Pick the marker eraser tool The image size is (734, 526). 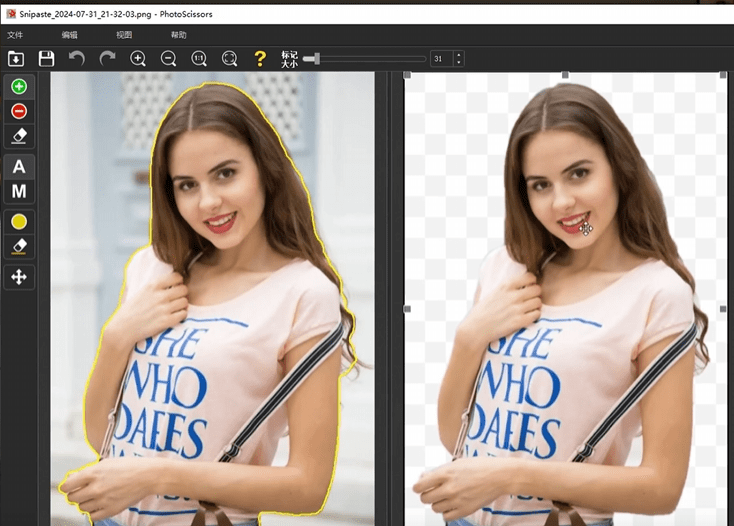point(19,135)
